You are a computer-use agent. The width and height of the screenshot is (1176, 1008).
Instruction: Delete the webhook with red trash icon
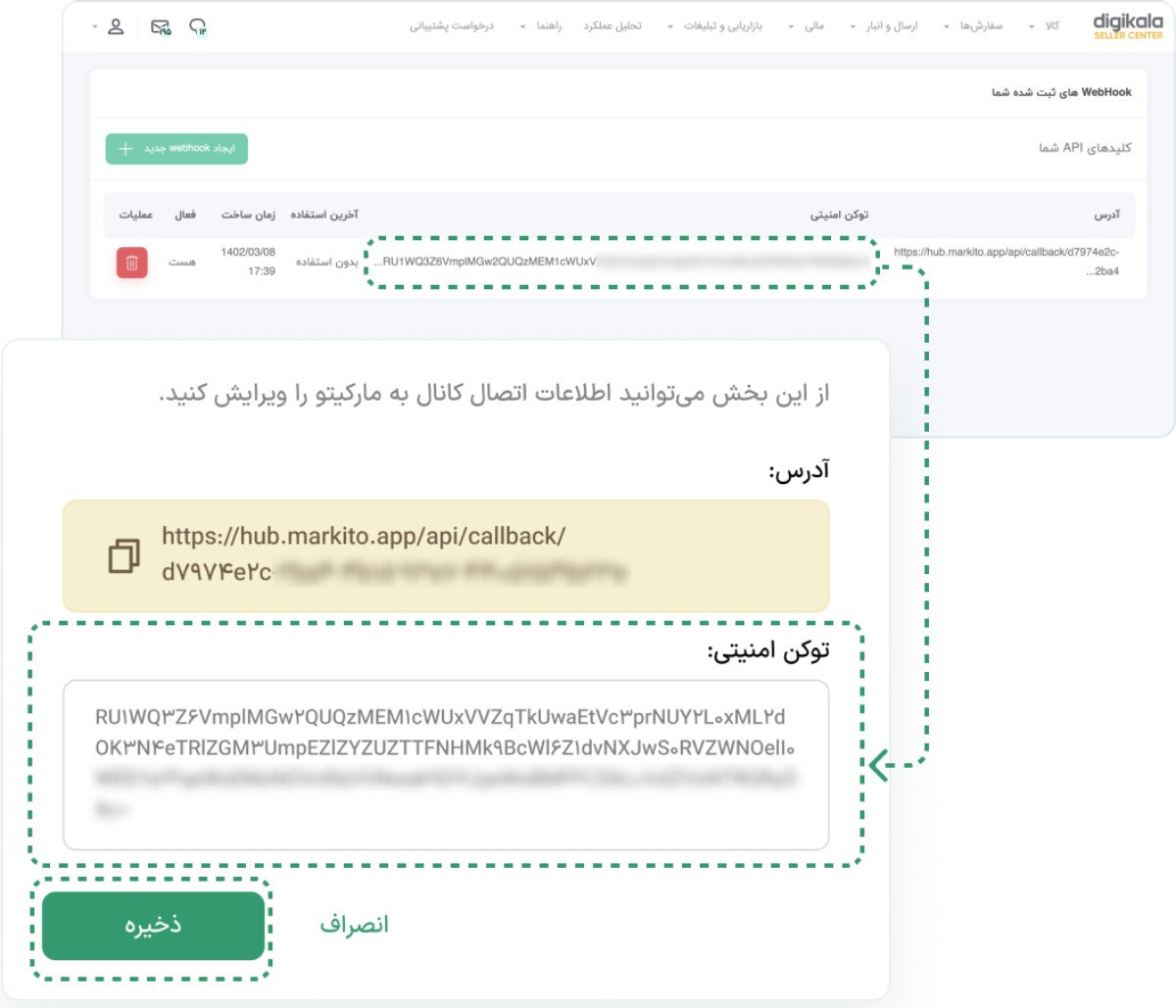pos(132,263)
